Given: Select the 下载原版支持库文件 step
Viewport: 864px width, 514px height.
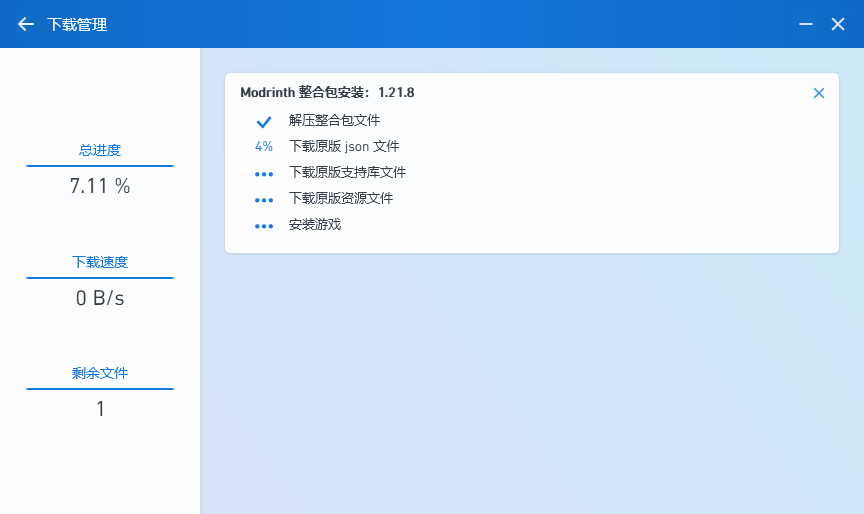Looking at the screenshot, I should point(347,172).
